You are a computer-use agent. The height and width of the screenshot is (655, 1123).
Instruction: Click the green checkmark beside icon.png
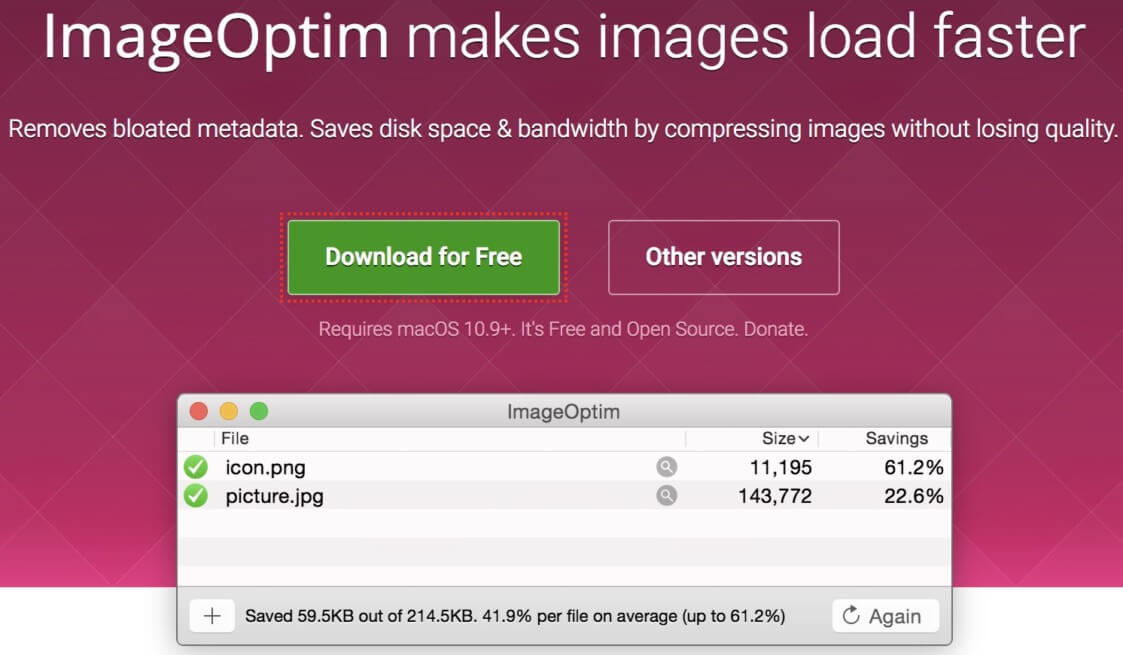[196, 467]
